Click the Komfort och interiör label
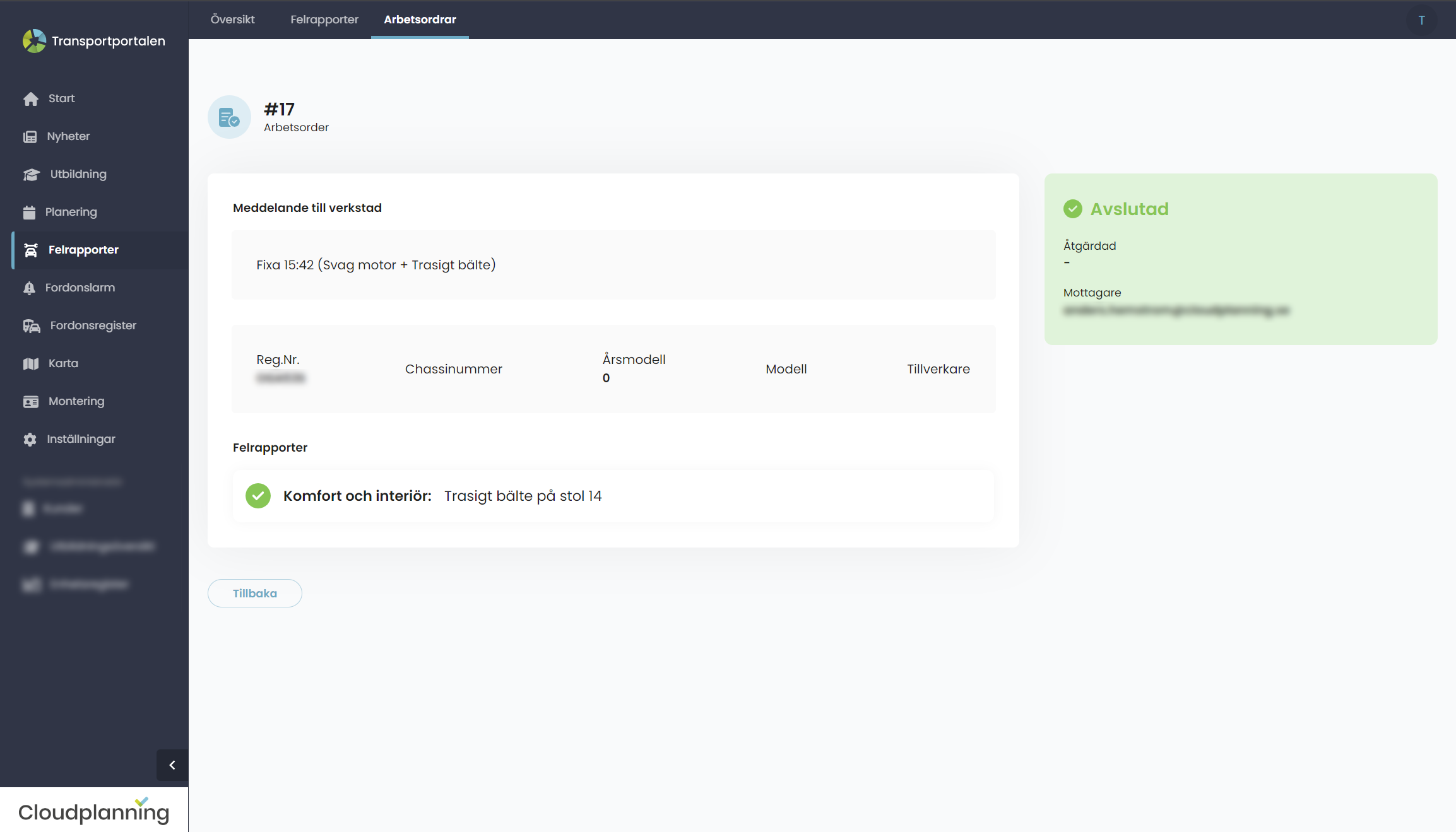Image resolution: width=1456 pixels, height=832 pixels. point(357,496)
